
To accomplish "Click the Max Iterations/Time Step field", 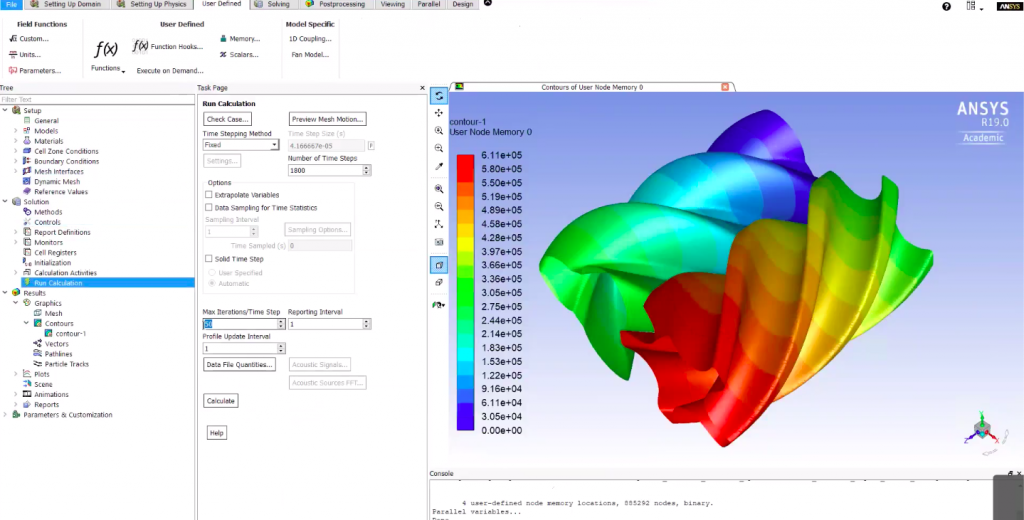I will [x=240, y=324].
